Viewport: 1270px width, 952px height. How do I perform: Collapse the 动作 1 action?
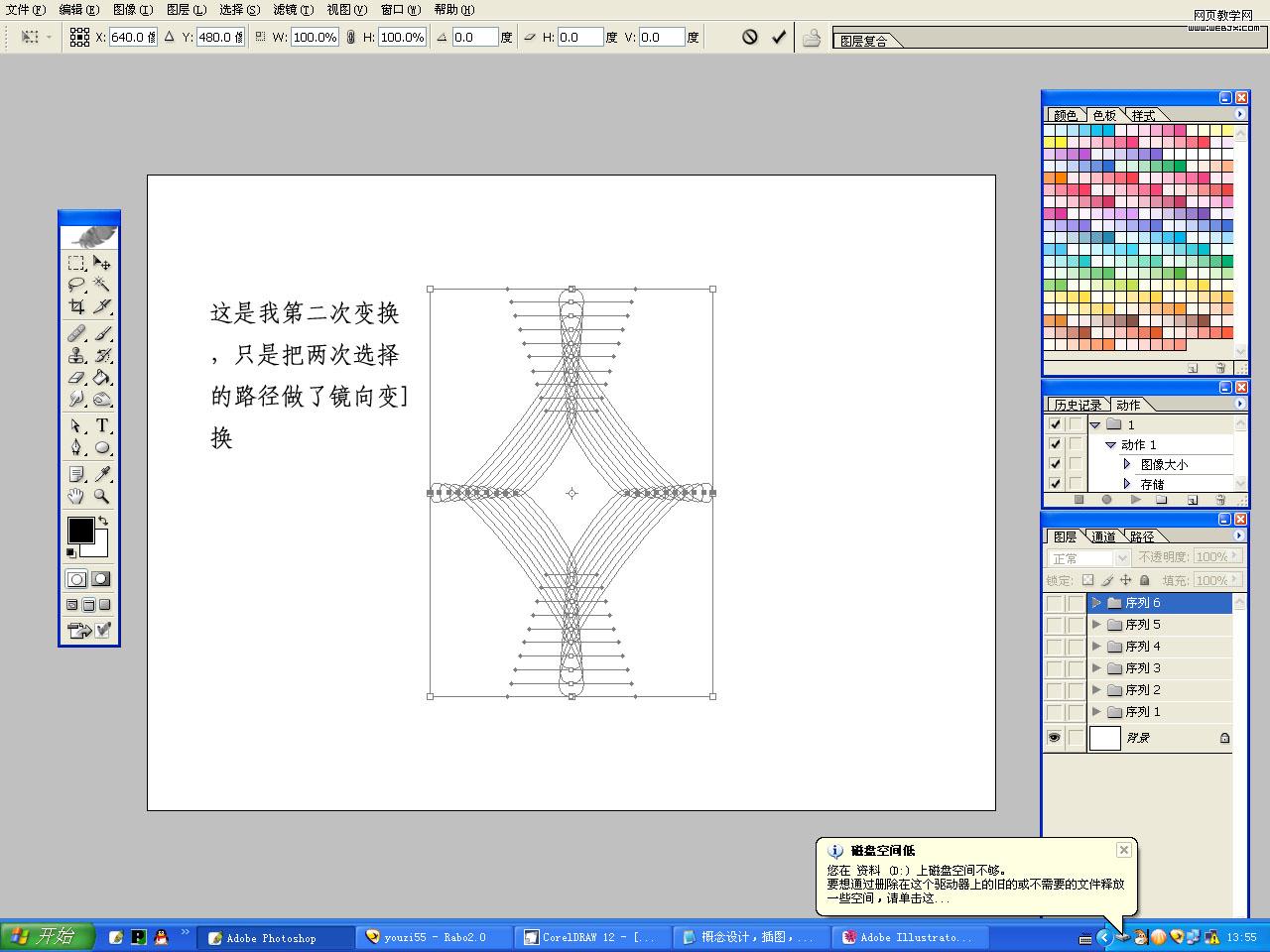pos(1111,444)
